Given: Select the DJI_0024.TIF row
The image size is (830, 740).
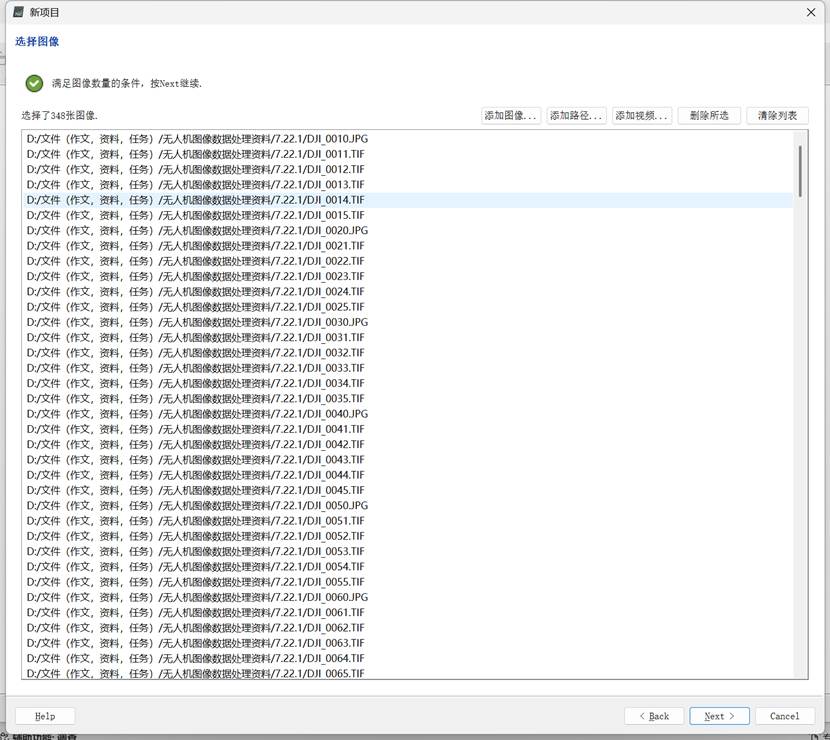Looking at the screenshot, I should pos(409,292).
